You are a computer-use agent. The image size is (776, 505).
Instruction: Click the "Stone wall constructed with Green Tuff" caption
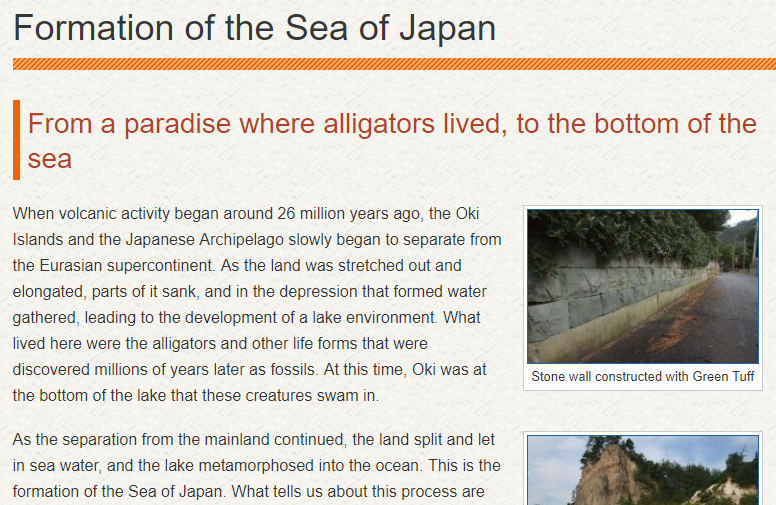pyautogui.click(x=642, y=377)
